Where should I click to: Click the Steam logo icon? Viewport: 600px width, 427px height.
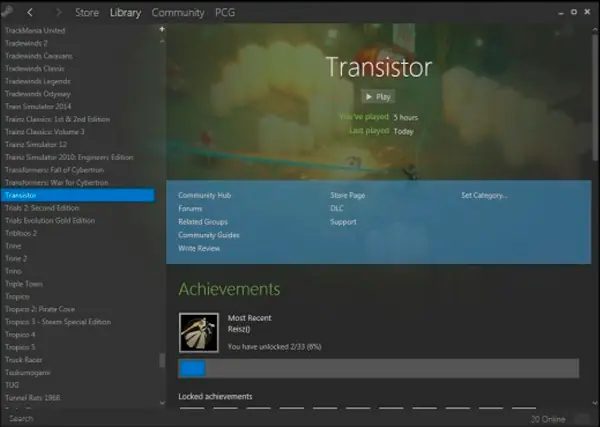[x=7, y=11]
